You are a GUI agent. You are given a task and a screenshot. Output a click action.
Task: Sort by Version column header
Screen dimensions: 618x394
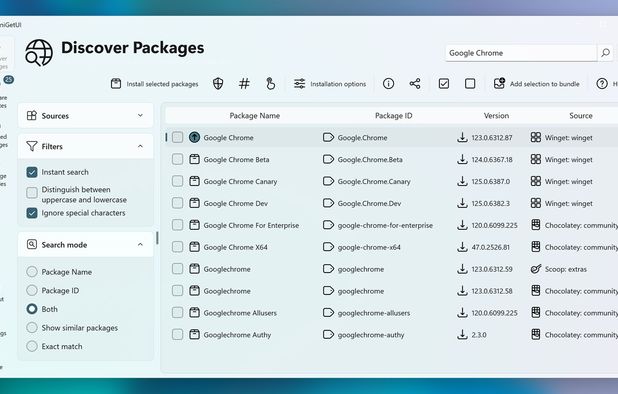[496, 115]
